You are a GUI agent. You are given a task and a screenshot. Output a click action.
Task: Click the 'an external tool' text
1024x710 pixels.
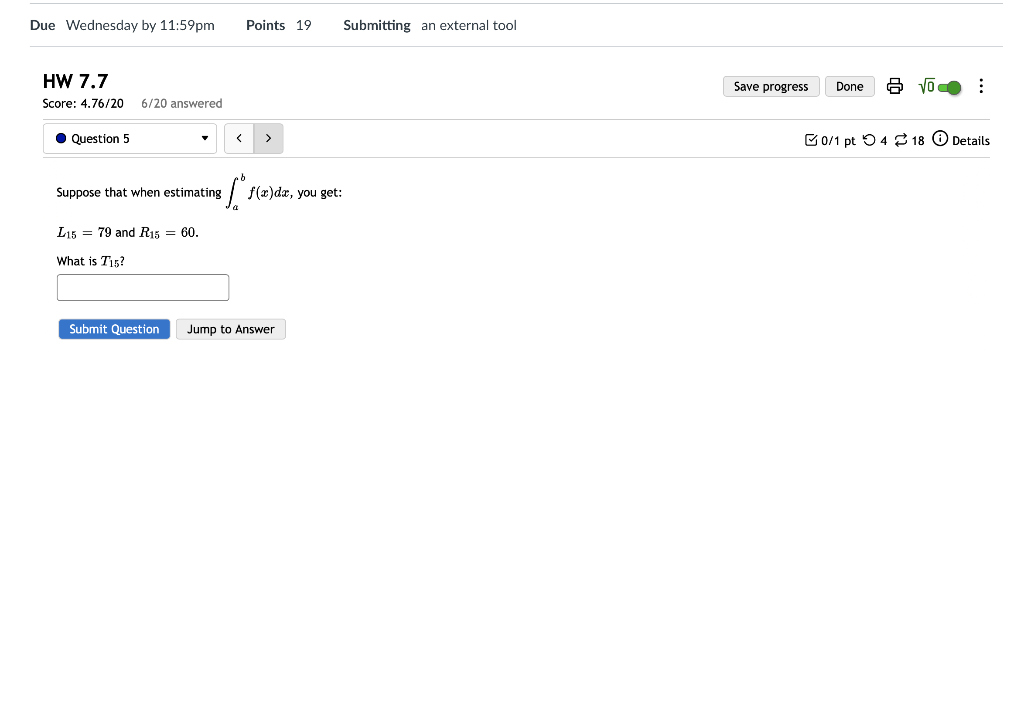469,25
